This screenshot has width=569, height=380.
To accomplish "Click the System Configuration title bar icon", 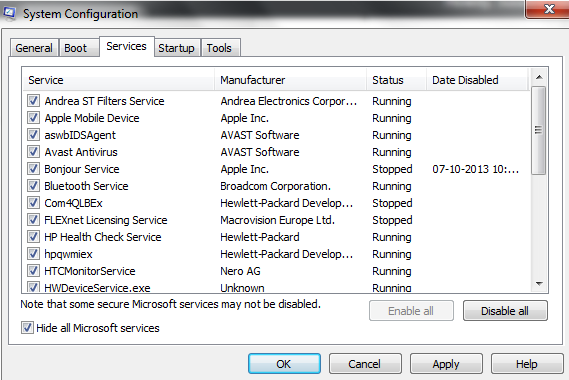I will click(9, 13).
